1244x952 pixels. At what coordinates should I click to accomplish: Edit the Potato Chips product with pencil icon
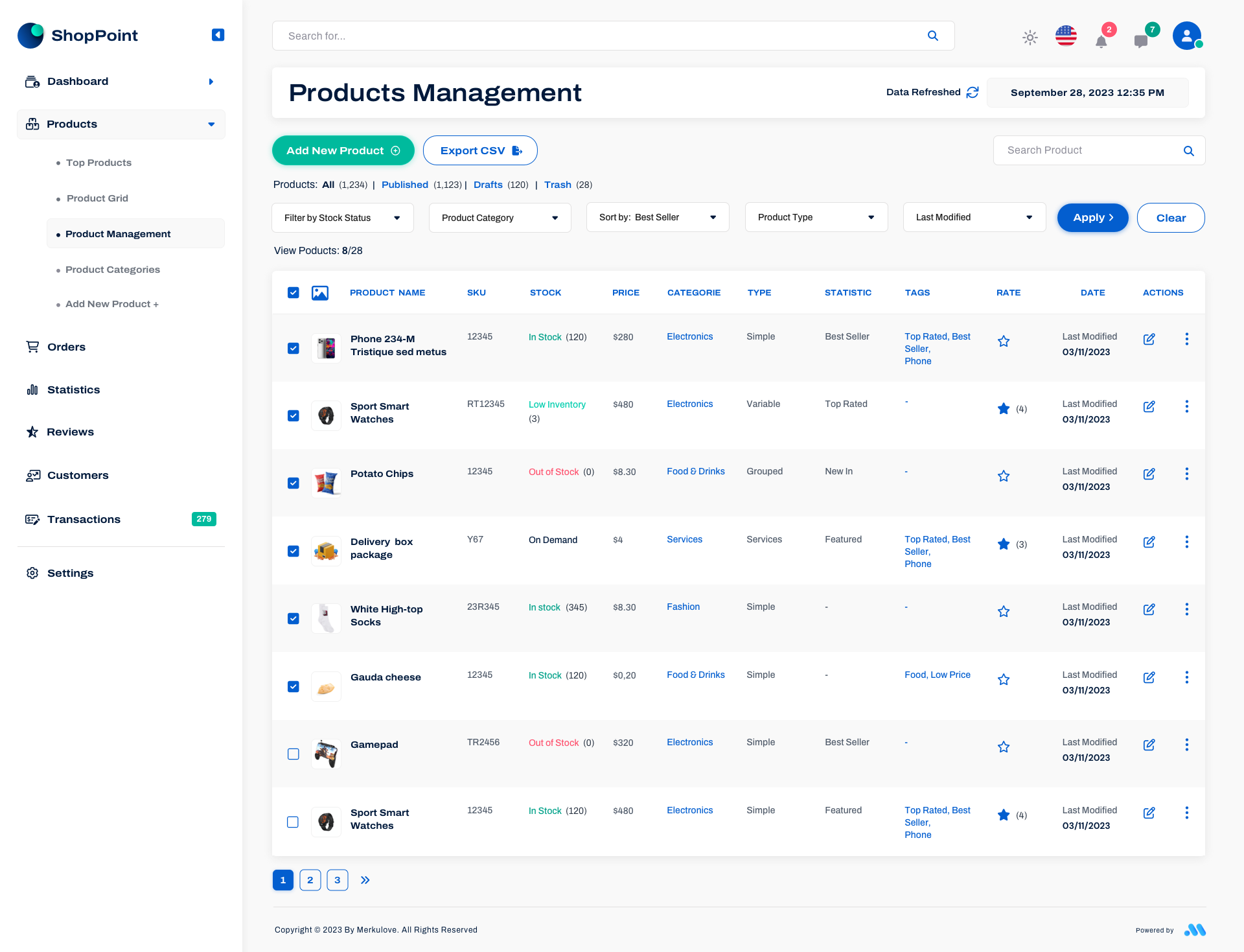tap(1149, 474)
